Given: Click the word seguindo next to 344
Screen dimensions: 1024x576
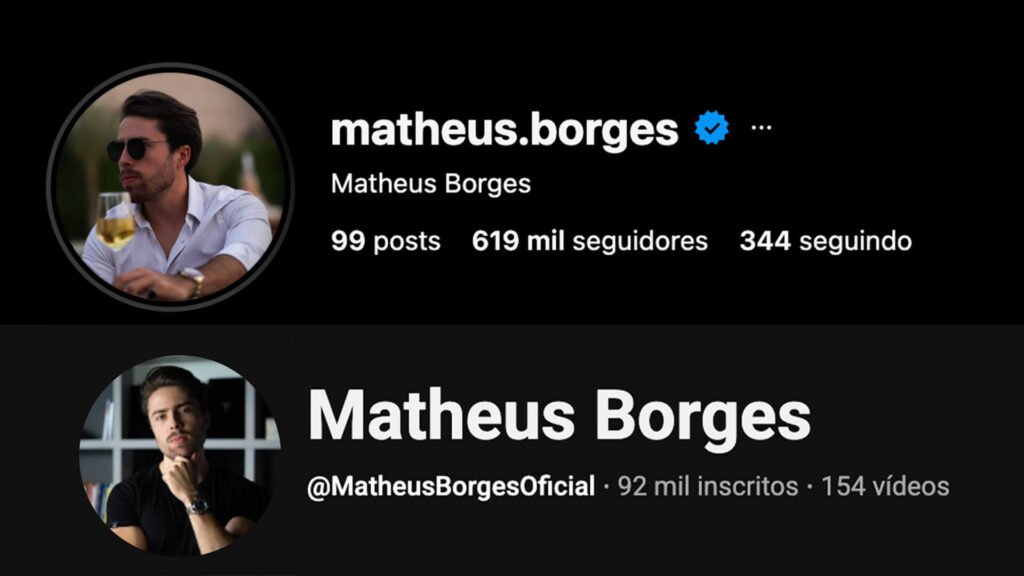Looking at the screenshot, I should tap(856, 242).
